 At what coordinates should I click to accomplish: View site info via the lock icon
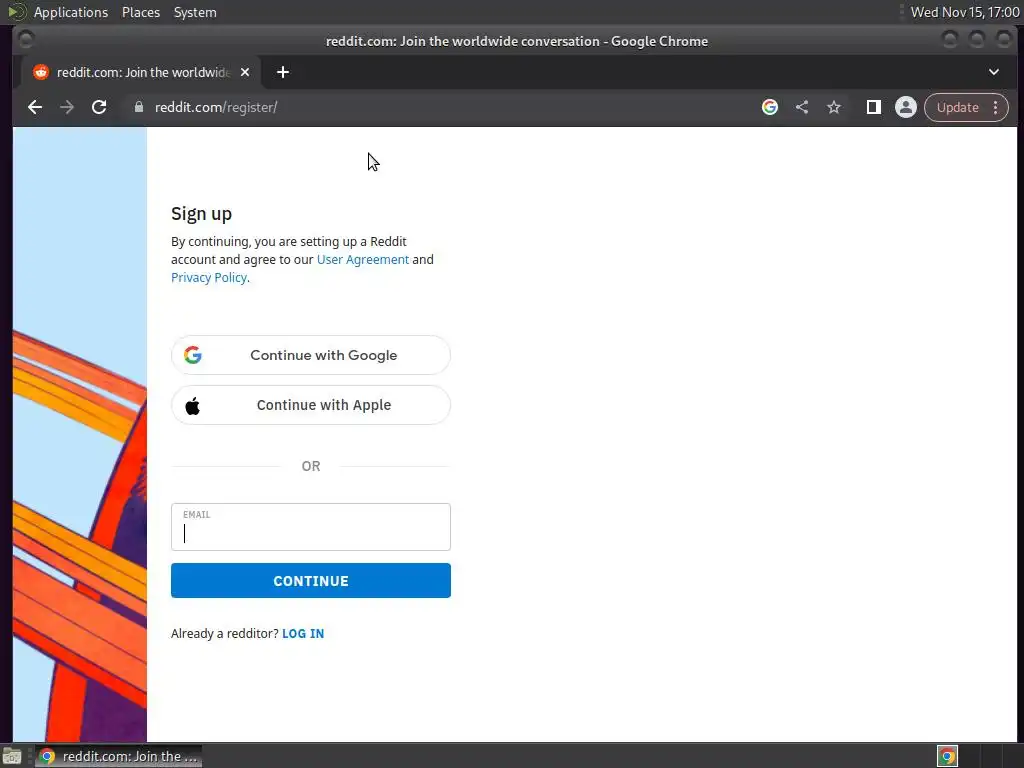pos(138,107)
